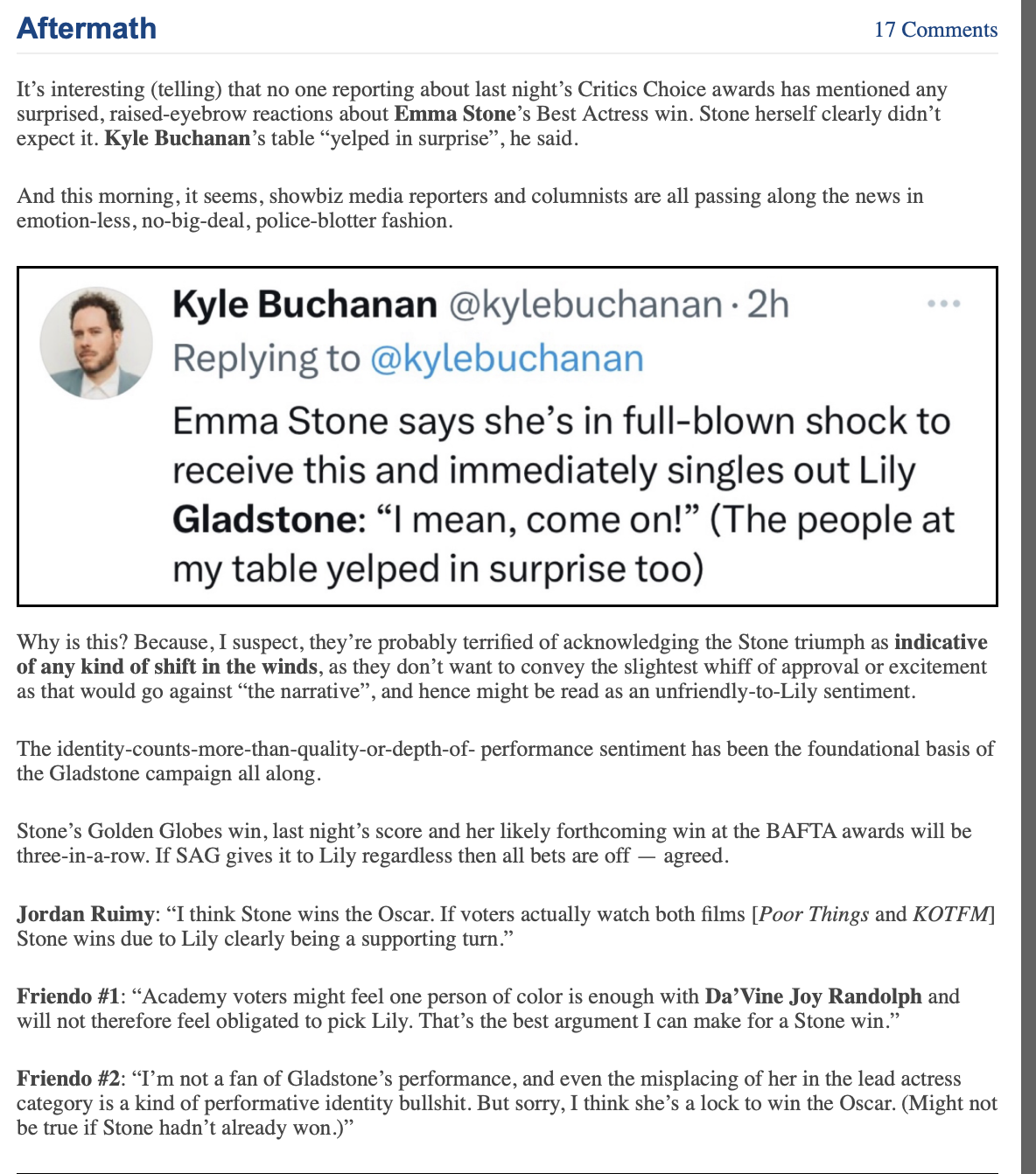The image size is (1036, 1174).
Task: Open the Aftermath article headline
Action: pyautogui.click(x=87, y=28)
